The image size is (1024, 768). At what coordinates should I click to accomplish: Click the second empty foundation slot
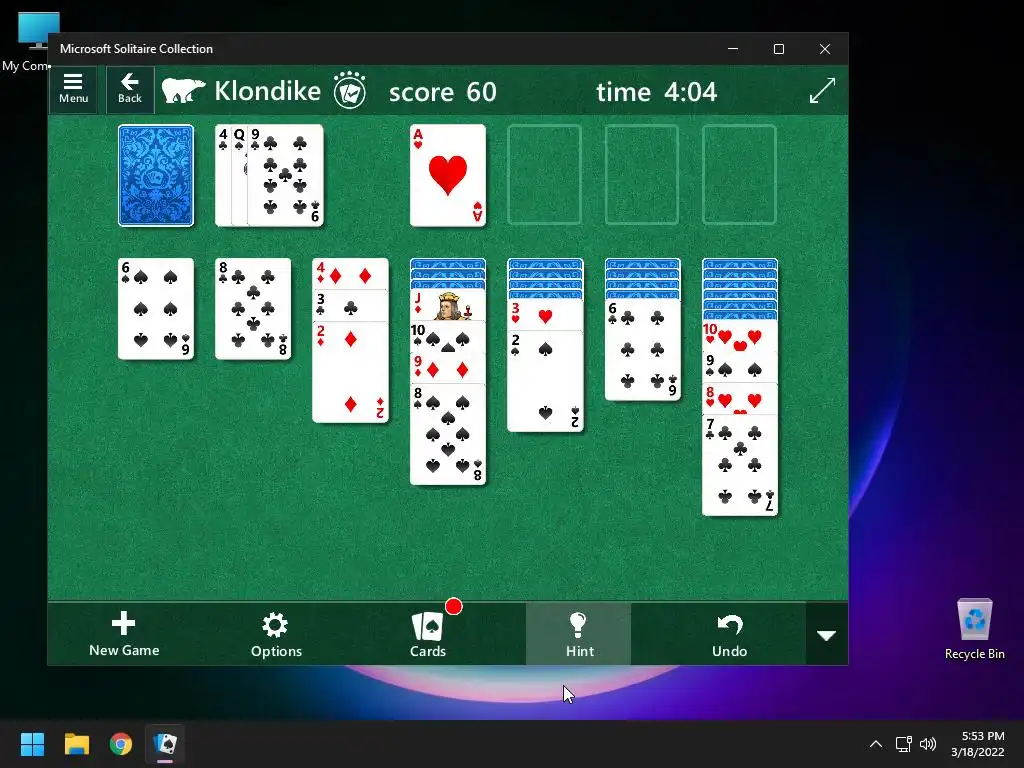pos(545,175)
